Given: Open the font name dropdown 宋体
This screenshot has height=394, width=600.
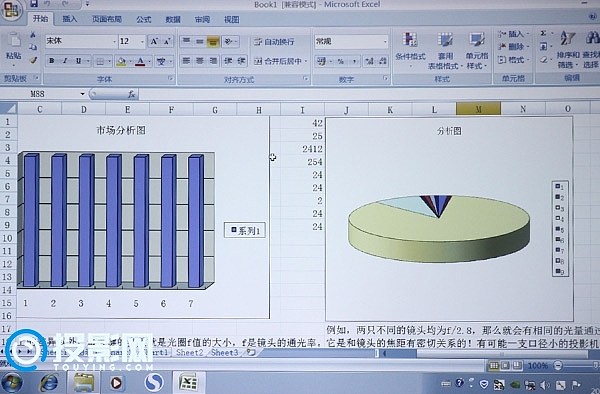Looking at the screenshot, I should (x=81, y=41).
